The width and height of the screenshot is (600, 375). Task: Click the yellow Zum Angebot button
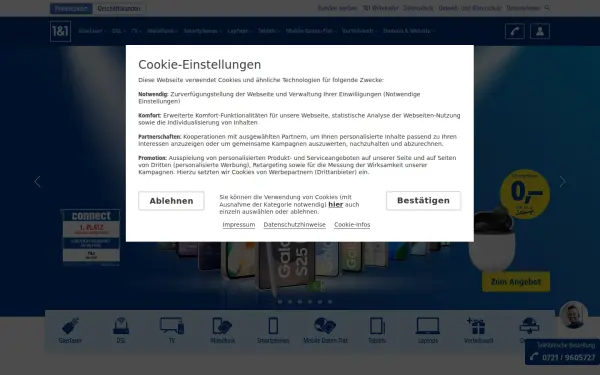pyautogui.click(x=516, y=282)
